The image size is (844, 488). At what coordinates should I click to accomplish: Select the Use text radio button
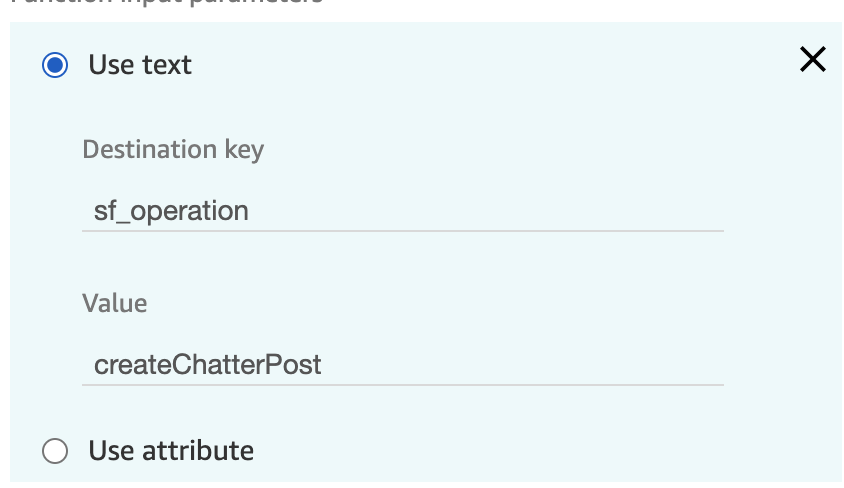click(x=55, y=65)
